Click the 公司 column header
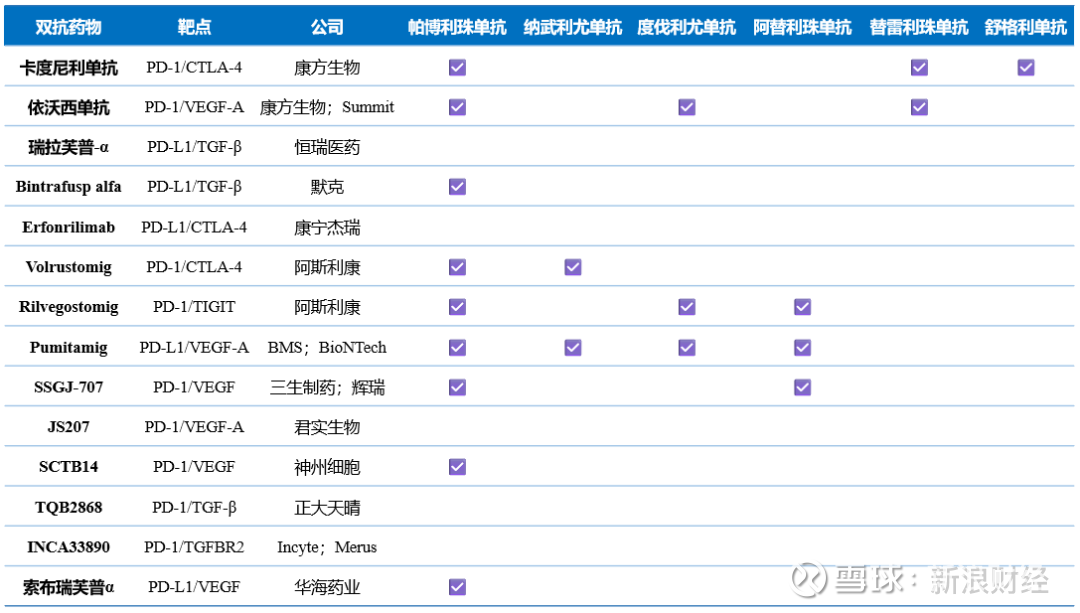Image resolution: width=1080 pixels, height=613 pixels. [326, 27]
